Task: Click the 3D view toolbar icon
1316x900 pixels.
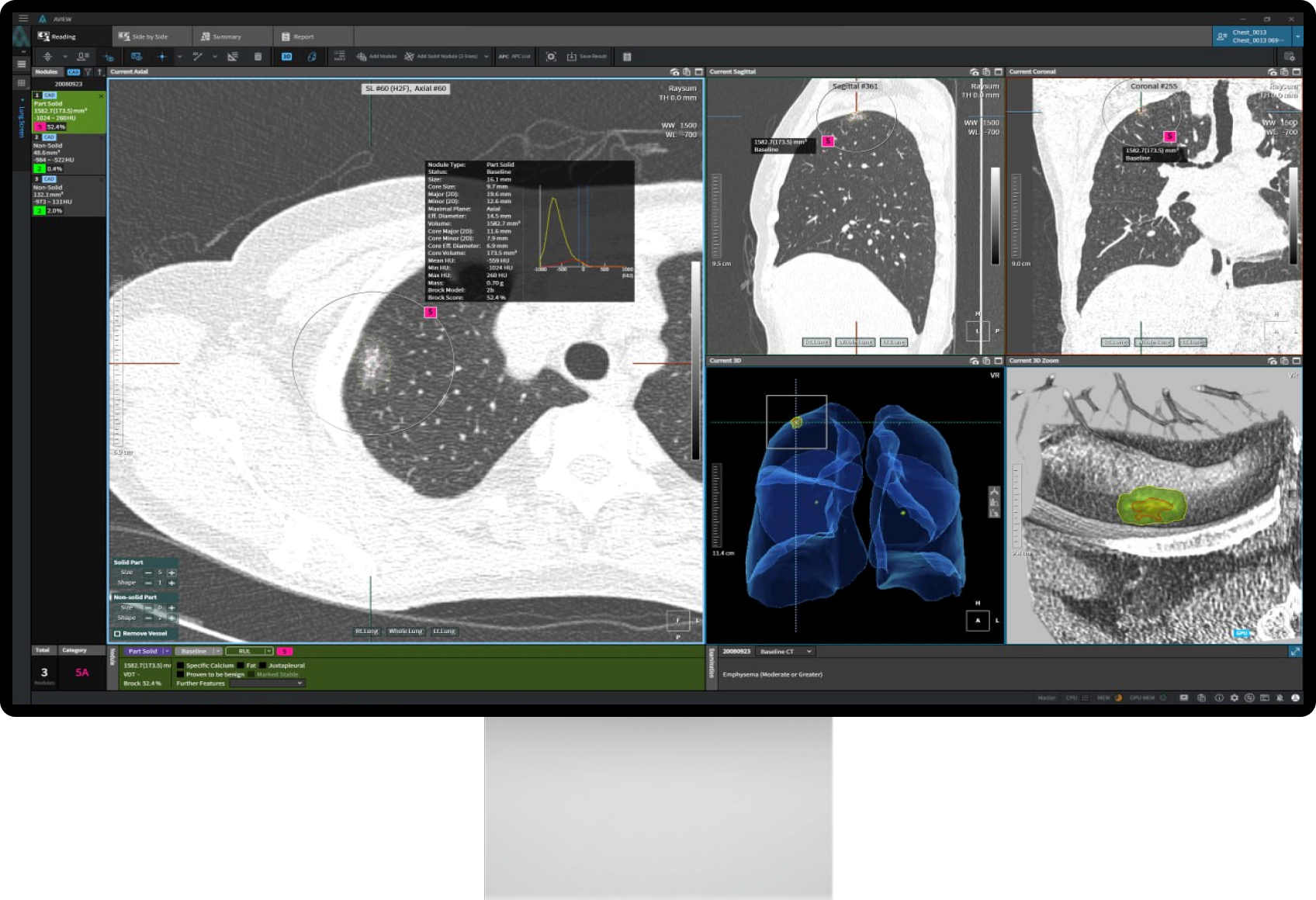Action: tap(286, 57)
